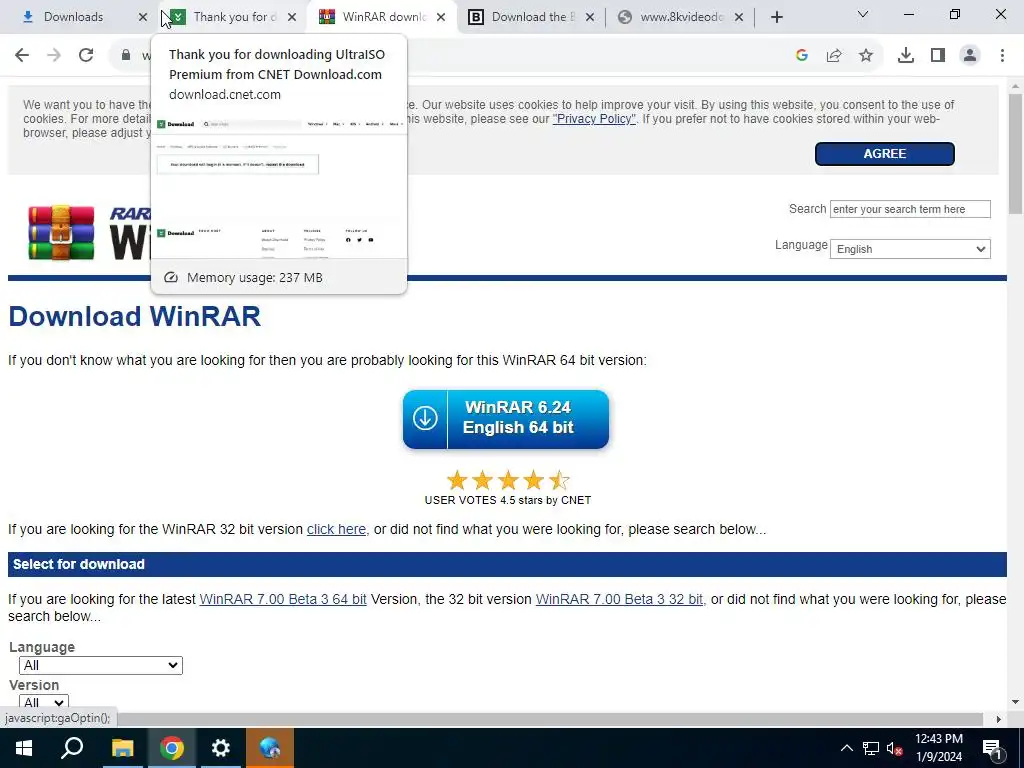1024x768 pixels.
Task: Focus the site search input field
Action: click(910, 209)
